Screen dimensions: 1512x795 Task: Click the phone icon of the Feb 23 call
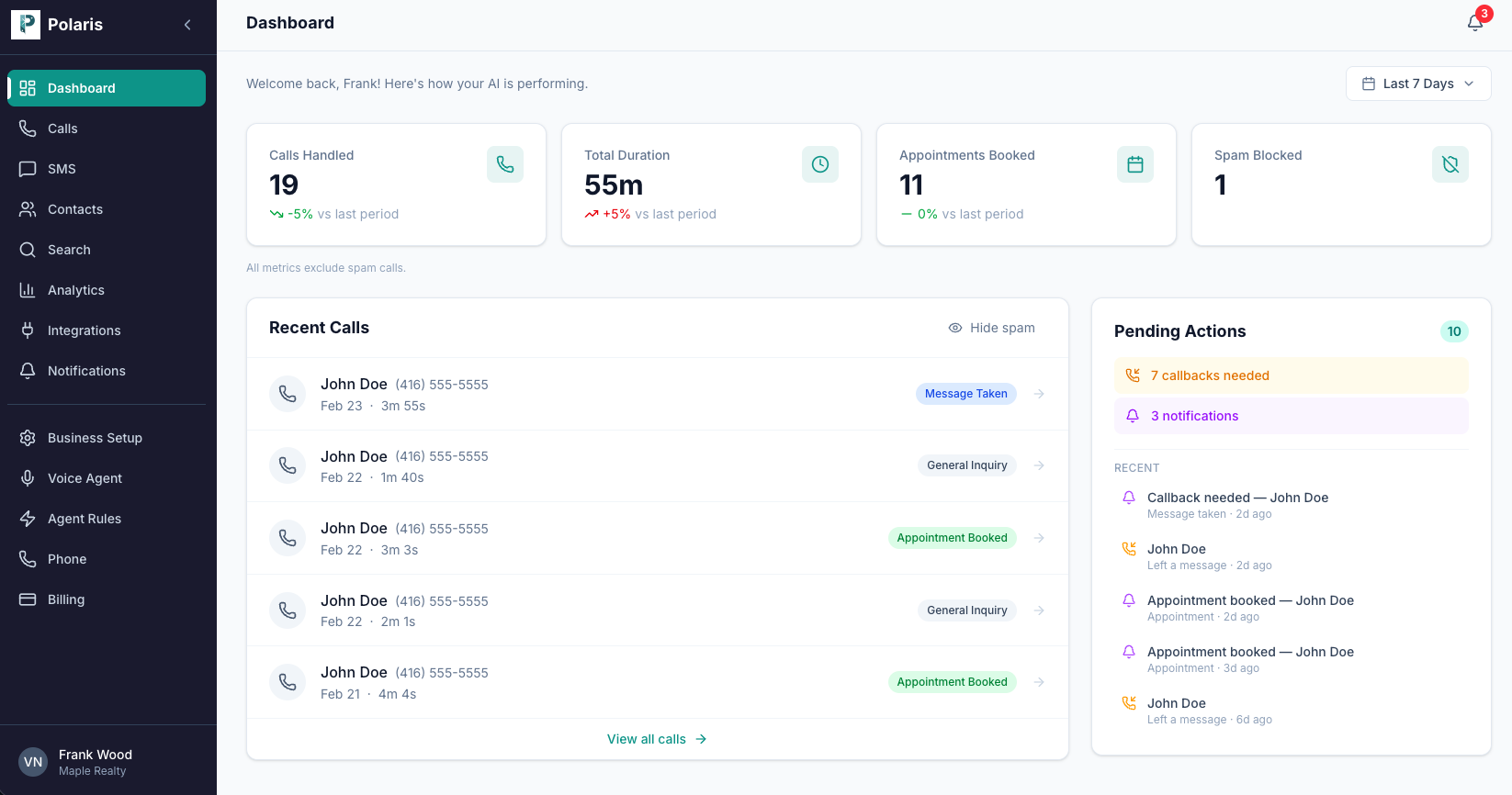[x=288, y=394]
